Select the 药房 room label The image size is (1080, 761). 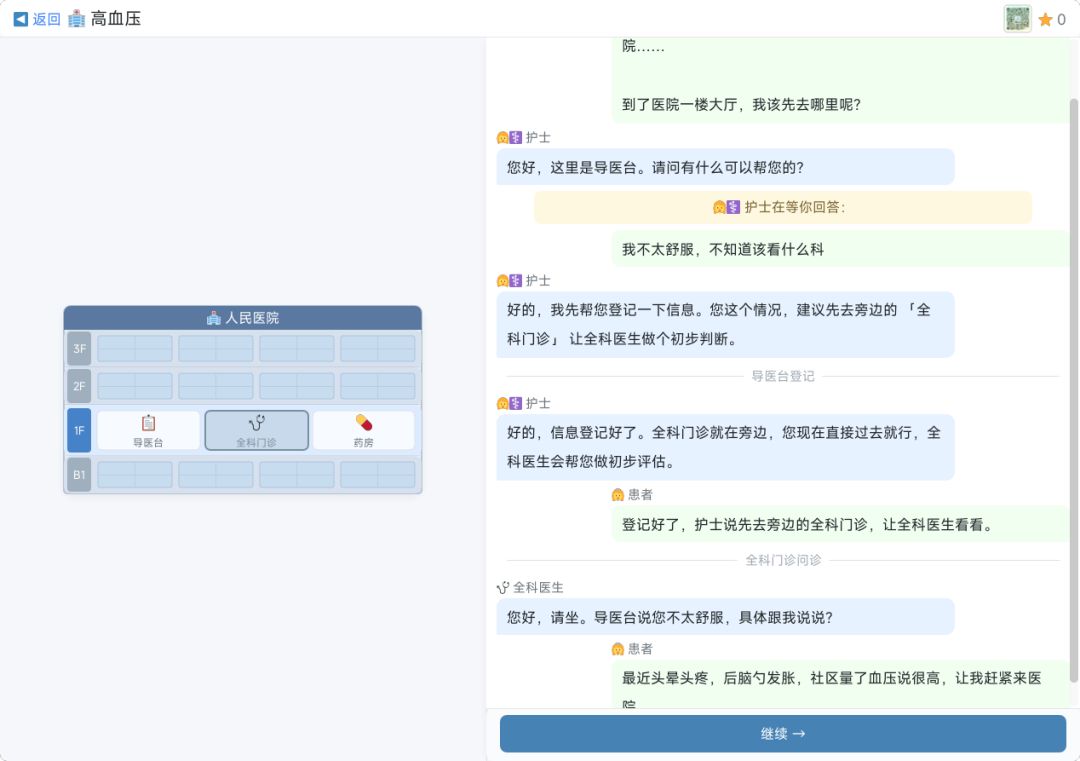point(364,443)
